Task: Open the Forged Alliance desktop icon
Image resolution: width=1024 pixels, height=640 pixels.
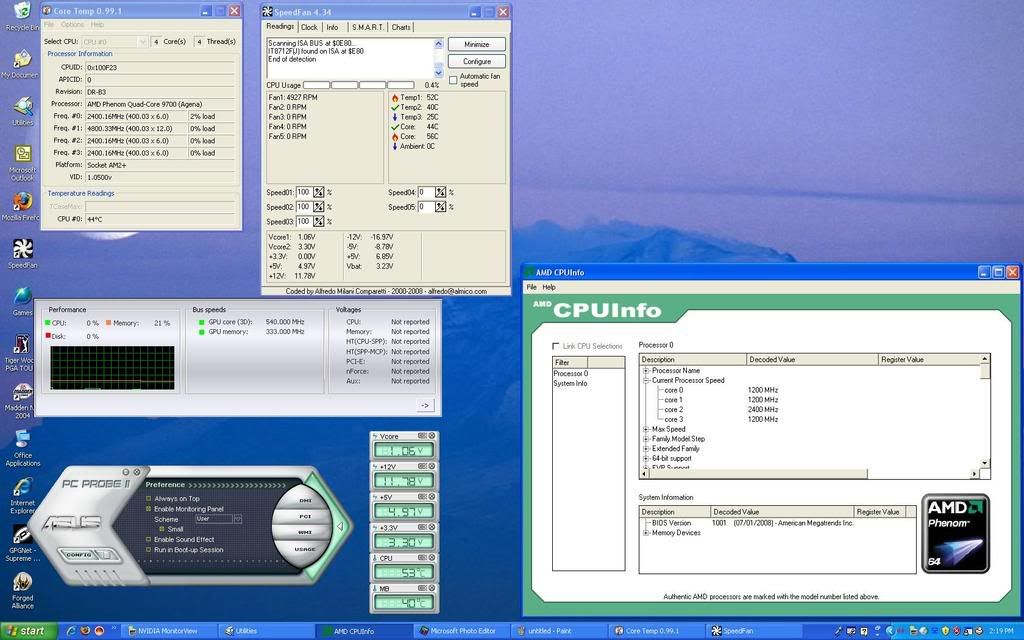Action: point(23,582)
